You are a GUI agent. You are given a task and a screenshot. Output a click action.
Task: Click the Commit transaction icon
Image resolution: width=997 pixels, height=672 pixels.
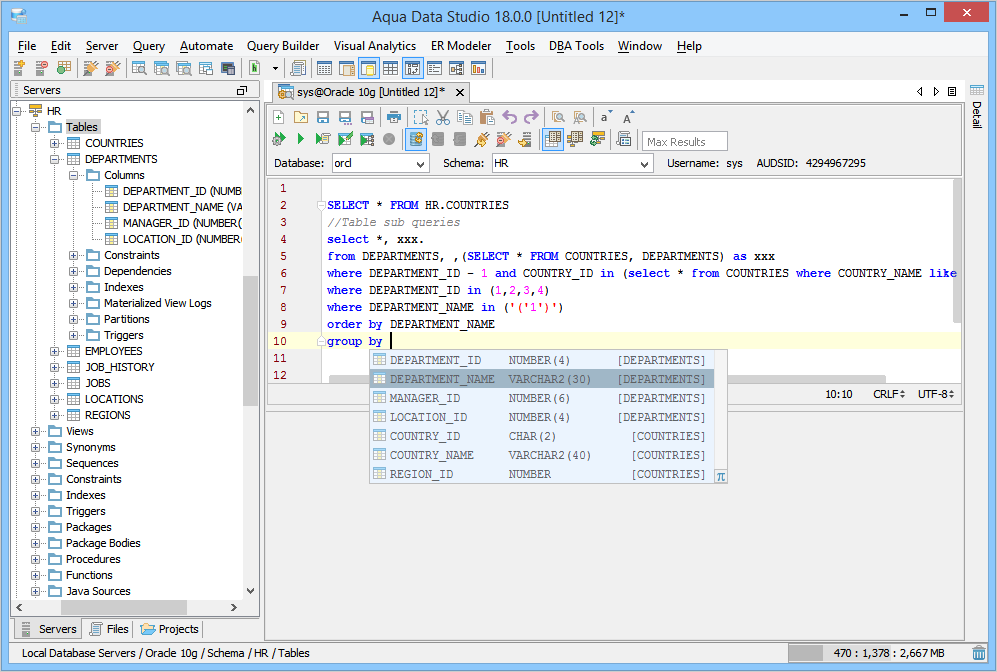pyautogui.click(x=438, y=139)
